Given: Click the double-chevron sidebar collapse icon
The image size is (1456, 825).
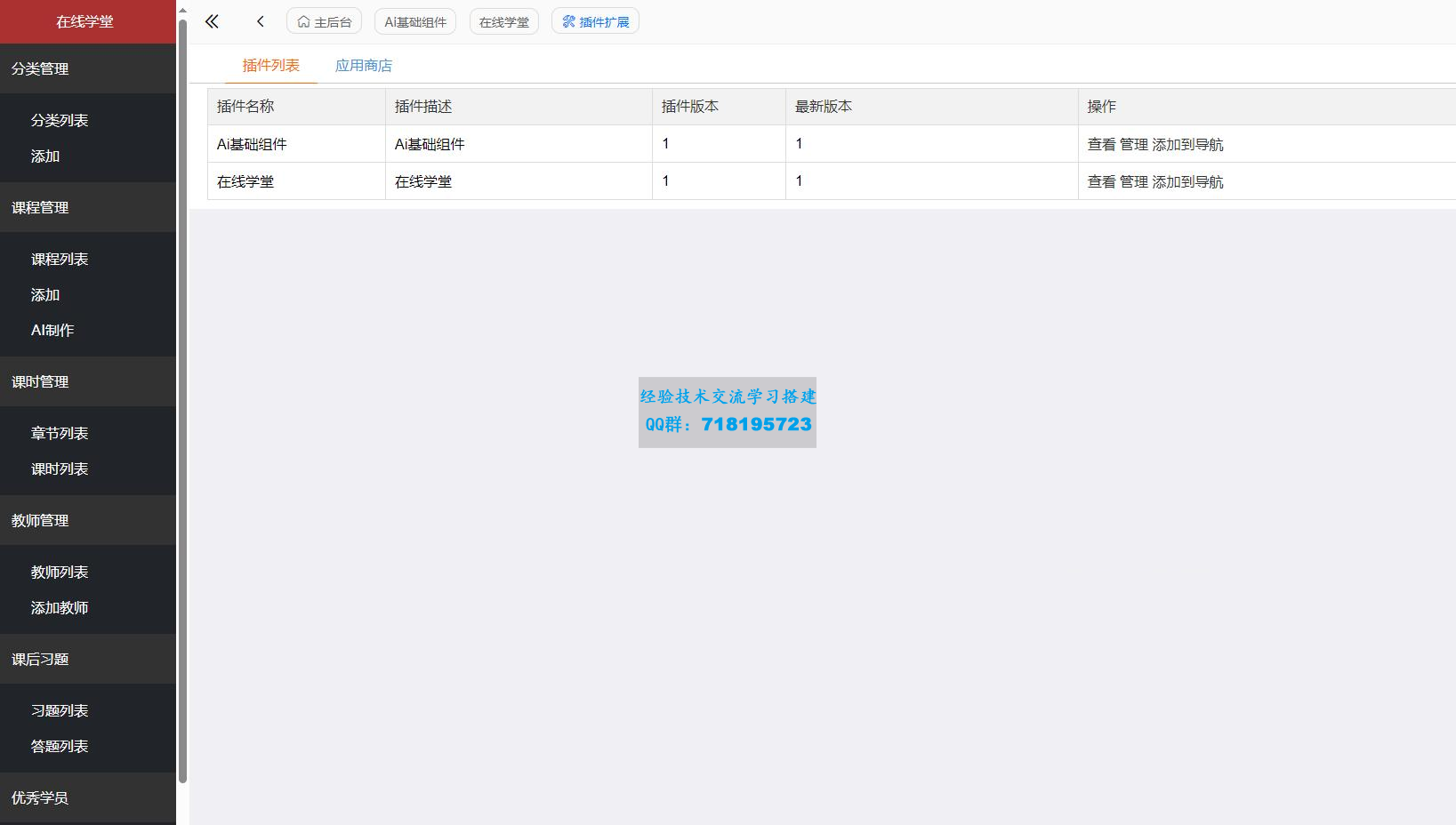Looking at the screenshot, I should point(212,21).
